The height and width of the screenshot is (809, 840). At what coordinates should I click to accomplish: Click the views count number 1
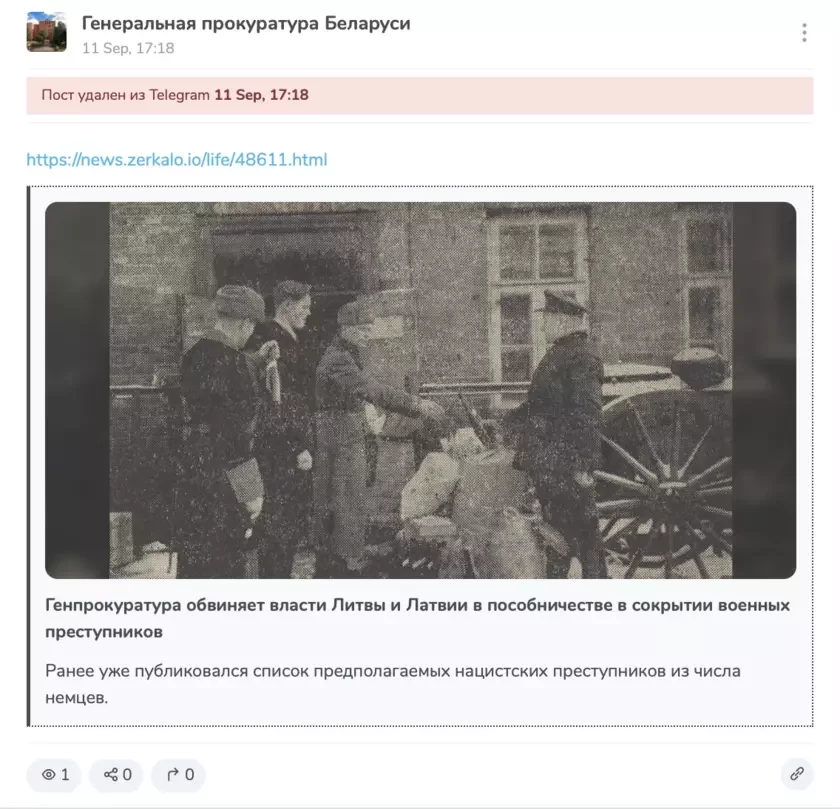coord(65,774)
